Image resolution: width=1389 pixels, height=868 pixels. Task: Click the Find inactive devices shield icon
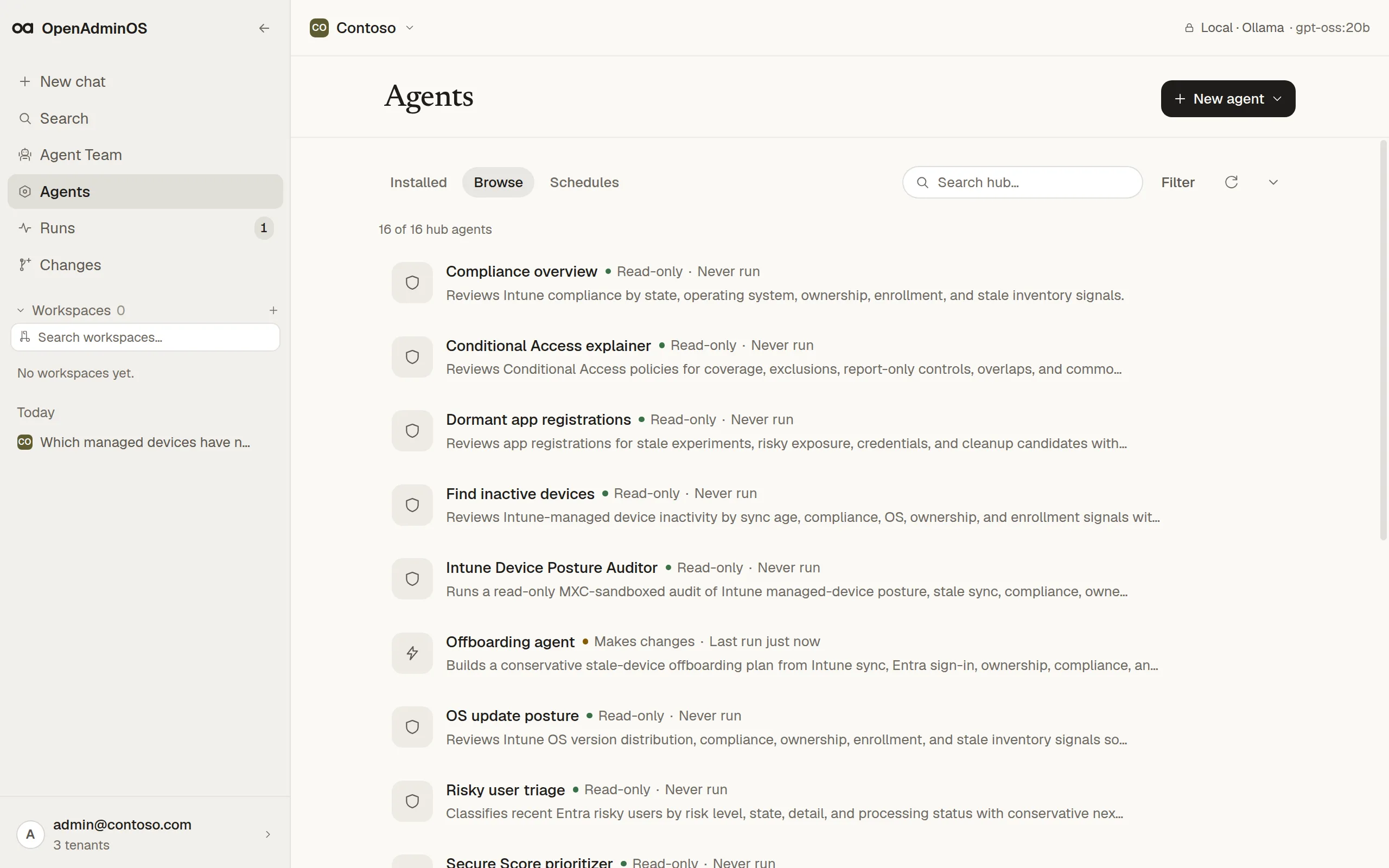(412, 505)
